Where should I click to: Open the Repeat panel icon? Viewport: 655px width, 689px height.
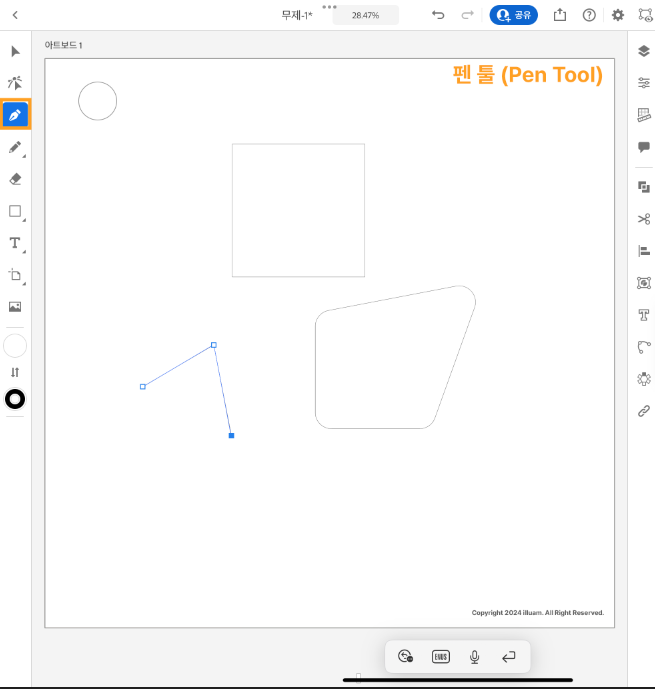click(644, 379)
